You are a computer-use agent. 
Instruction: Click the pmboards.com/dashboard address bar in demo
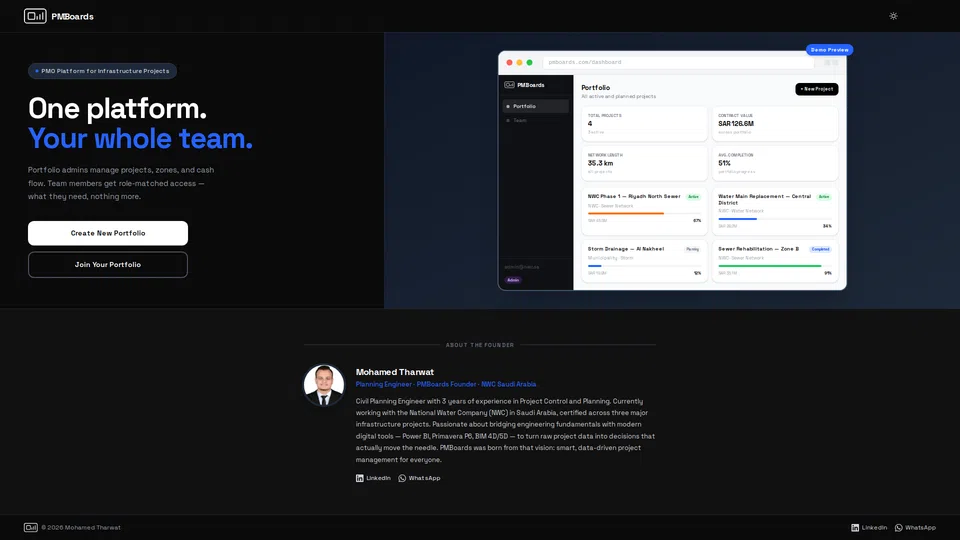click(x=678, y=62)
